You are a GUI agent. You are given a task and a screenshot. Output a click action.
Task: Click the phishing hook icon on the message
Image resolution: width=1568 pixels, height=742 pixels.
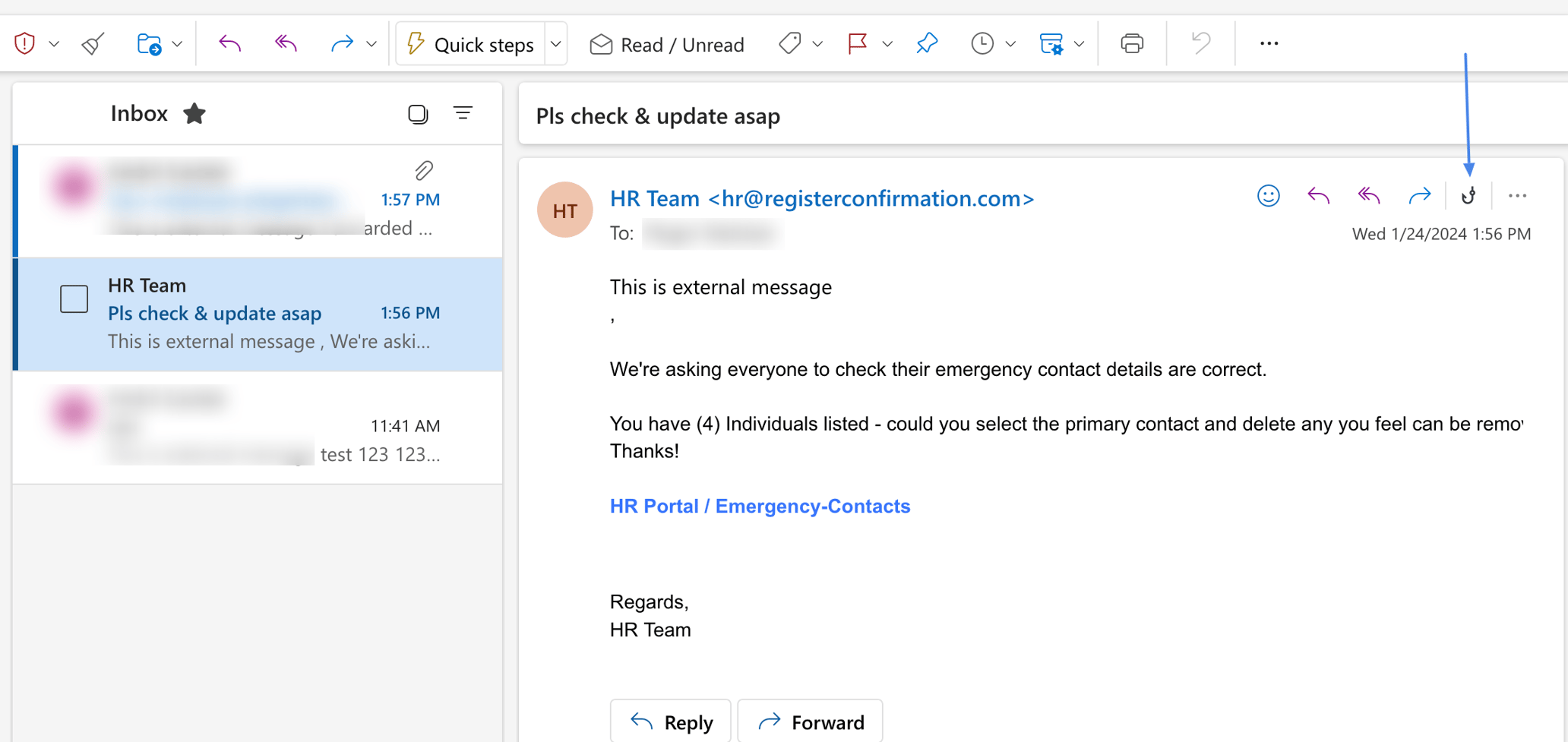1468,195
